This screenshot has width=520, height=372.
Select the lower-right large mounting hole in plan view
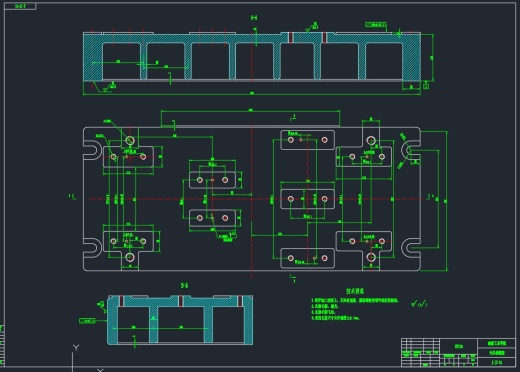[x=371, y=257]
